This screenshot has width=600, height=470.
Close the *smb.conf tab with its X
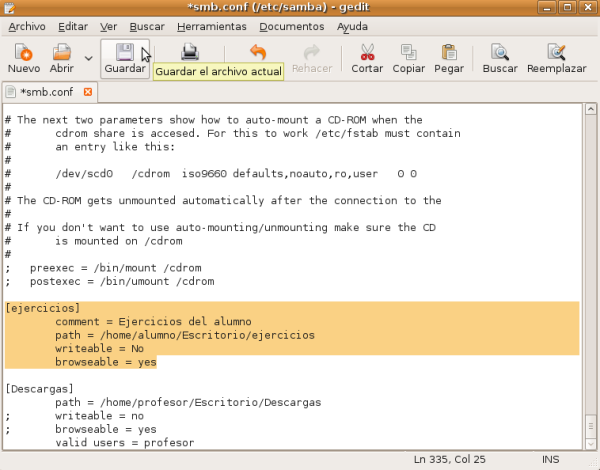tap(87, 92)
